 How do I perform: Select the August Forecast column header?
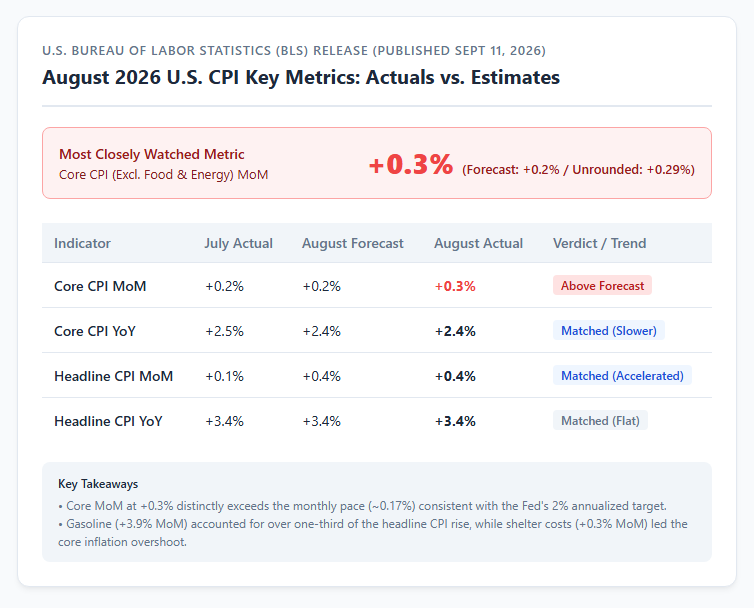point(352,243)
